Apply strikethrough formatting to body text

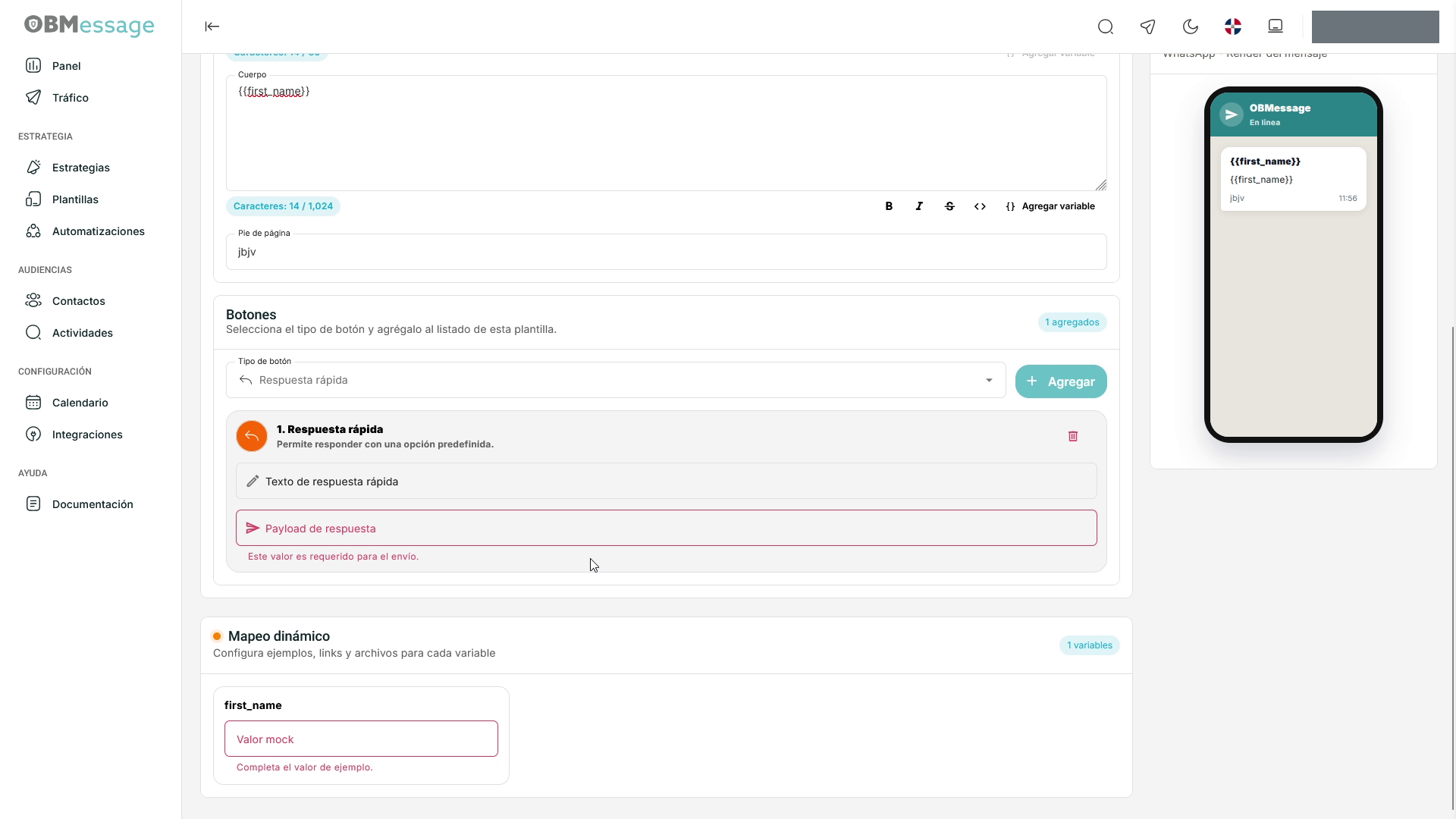[949, 206]
